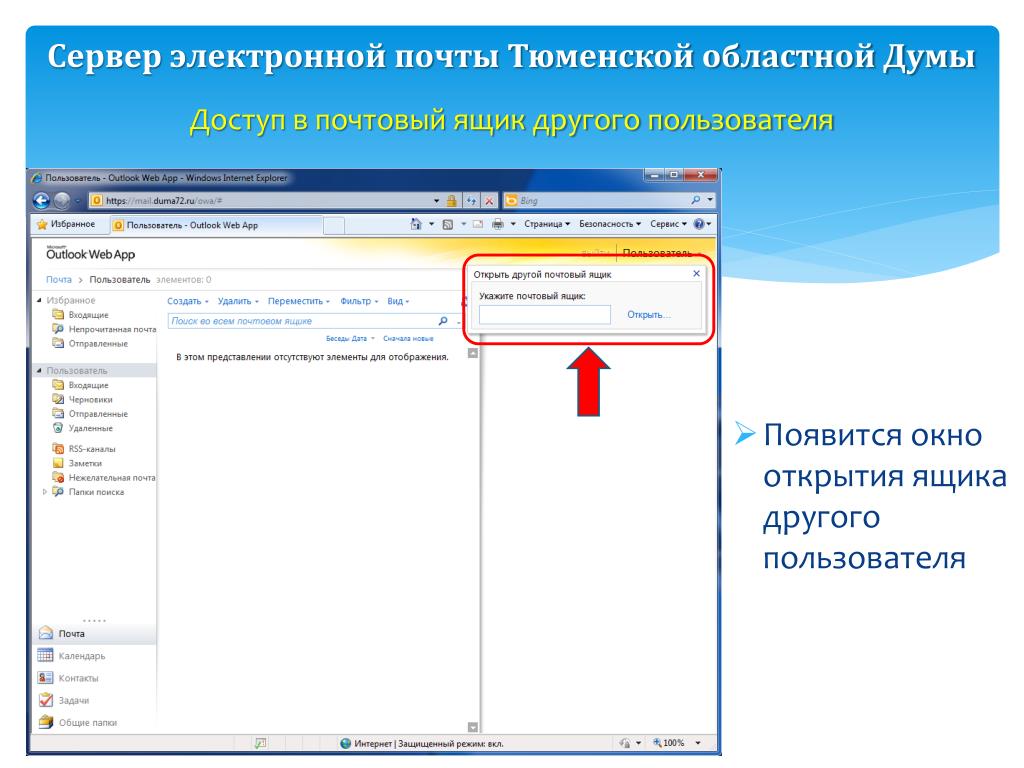This screenshot has height=768, width=1024.
Task: Switch to the Общие папки module
Action: (x=94, y=722)
